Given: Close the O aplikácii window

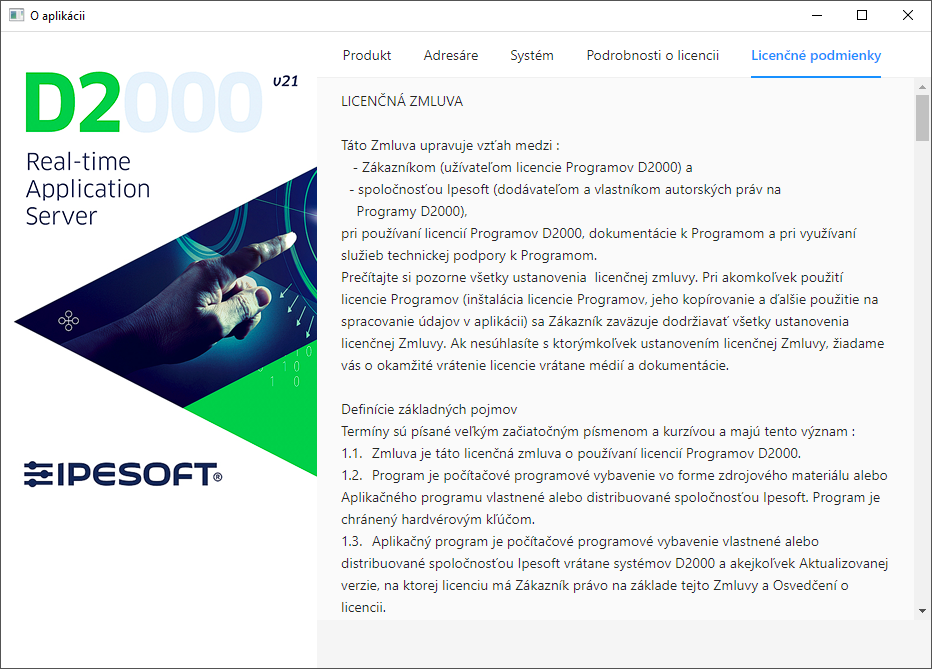Looking at the screenshot, I should tap(908, 15).
